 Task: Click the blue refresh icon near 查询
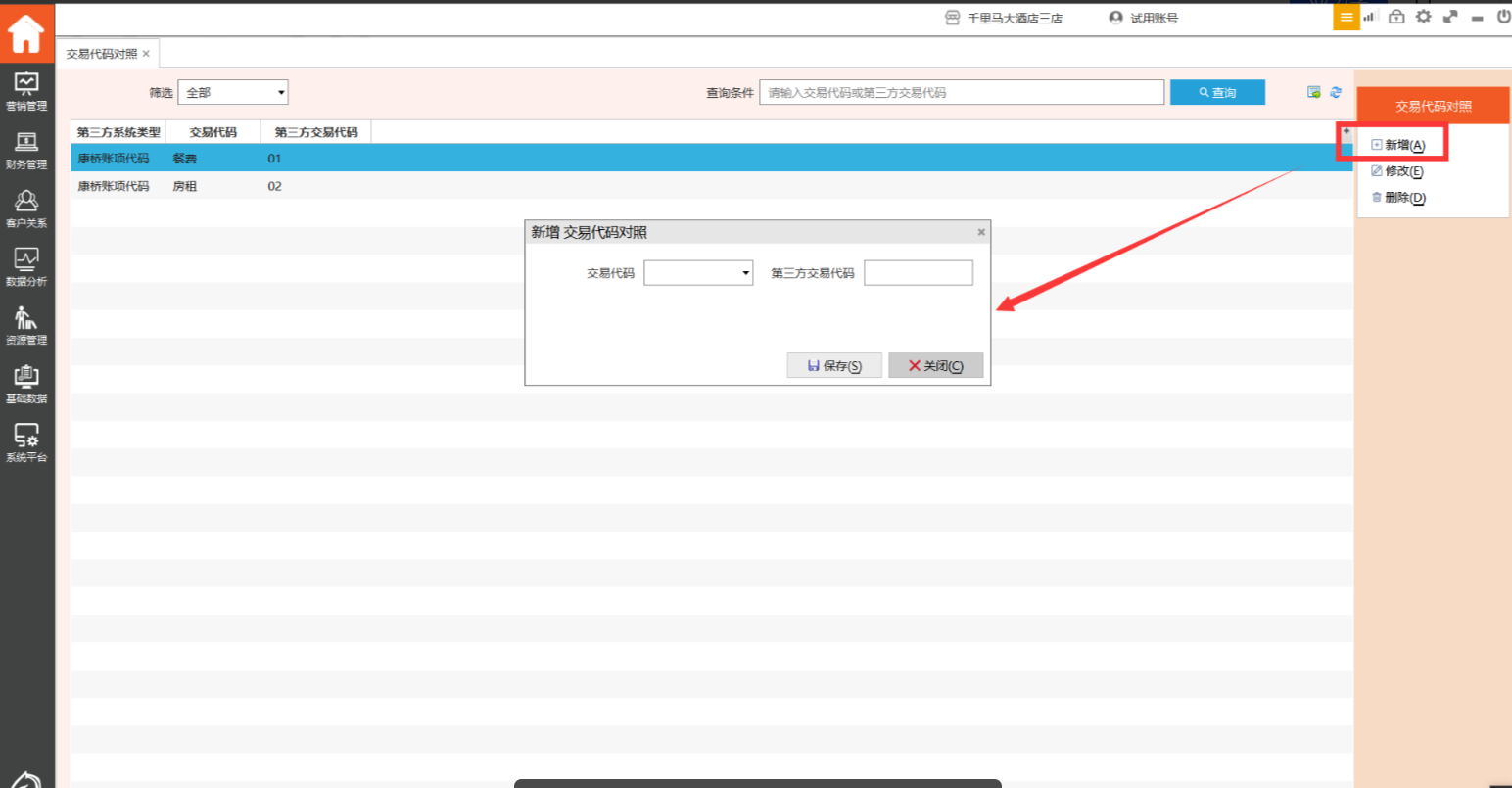pyautogui.click(x=1336, y=92)
